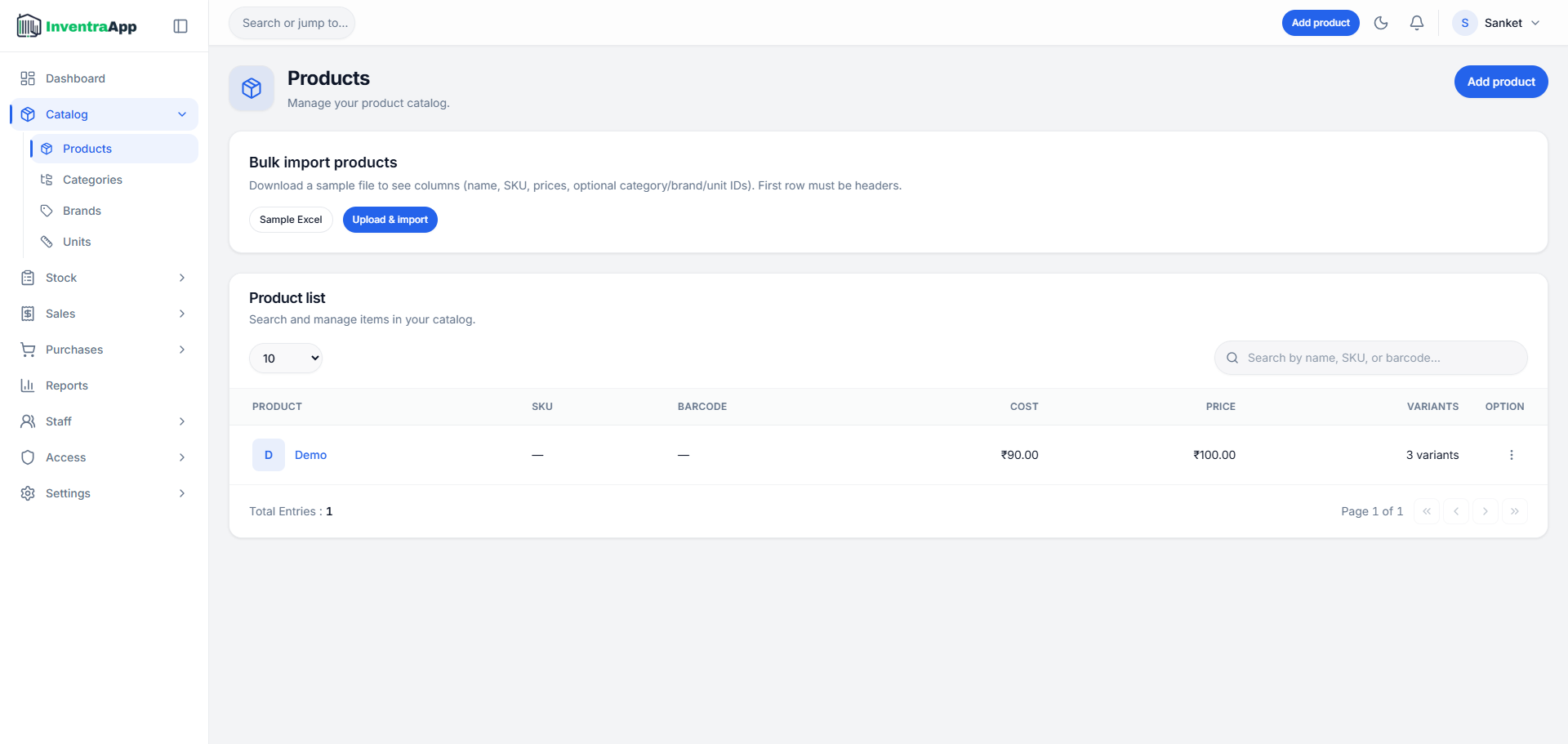Open the Dashboard from the sidebar
The height and width of the screenshot is (744, 1568).
click(75, 78)
